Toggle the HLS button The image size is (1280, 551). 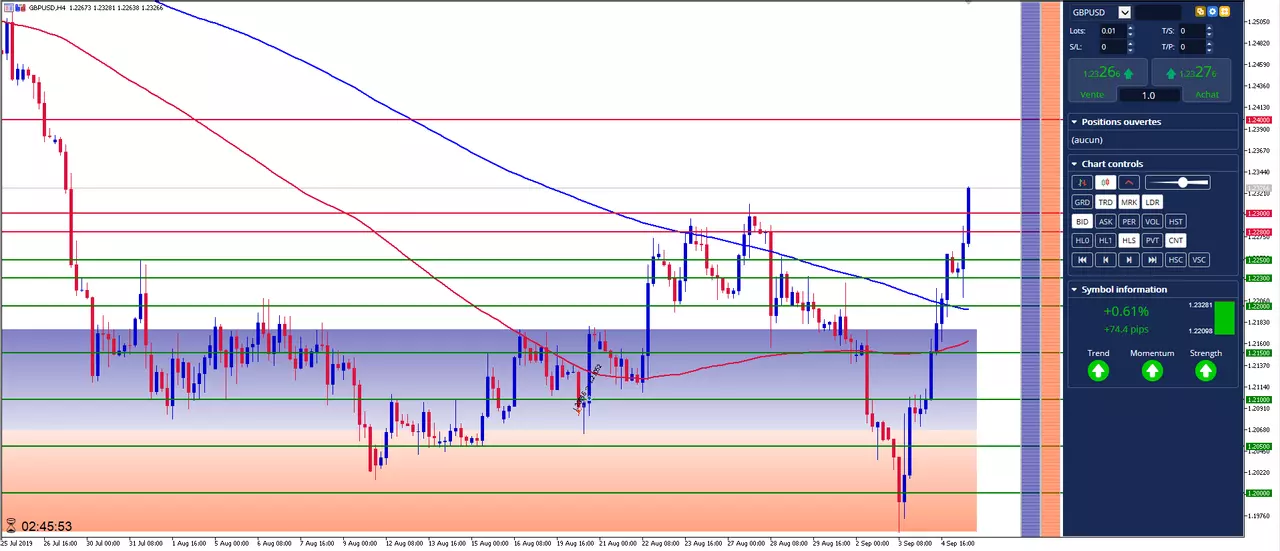click(1129, 240)
